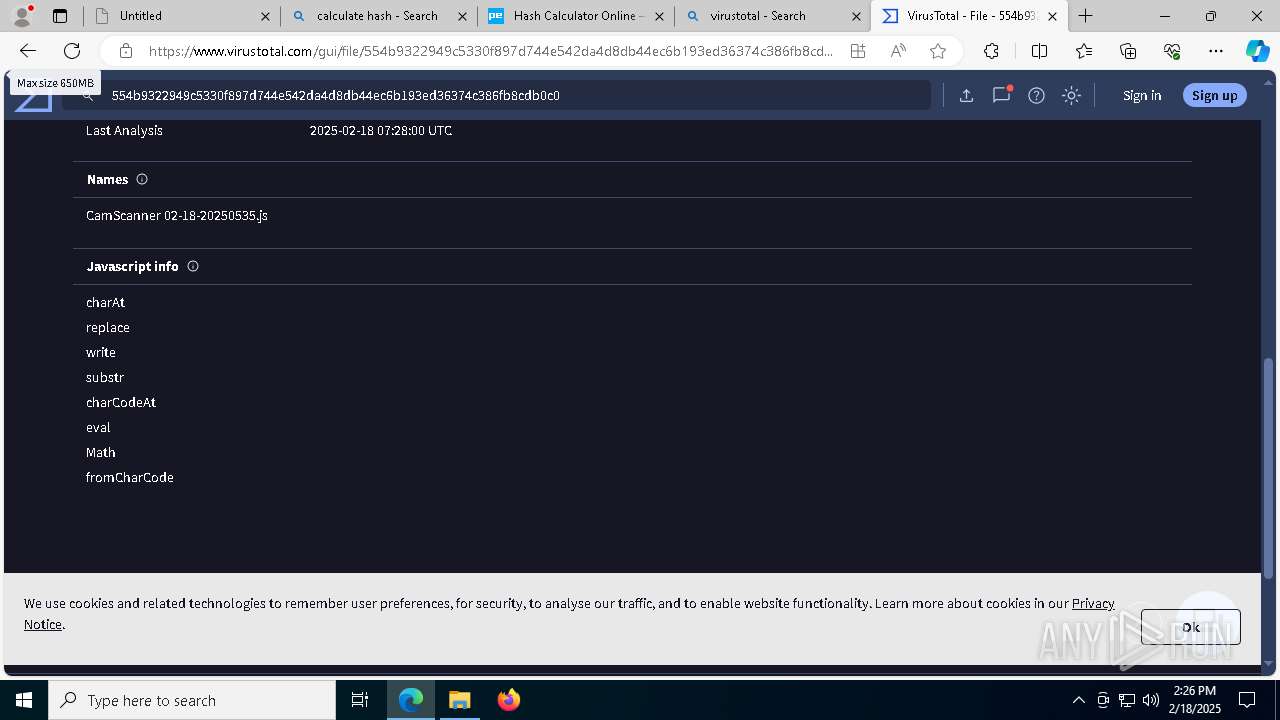1280x720 pixels.
Task: Click the VirusTotal logo
Action: coord(33,96)
